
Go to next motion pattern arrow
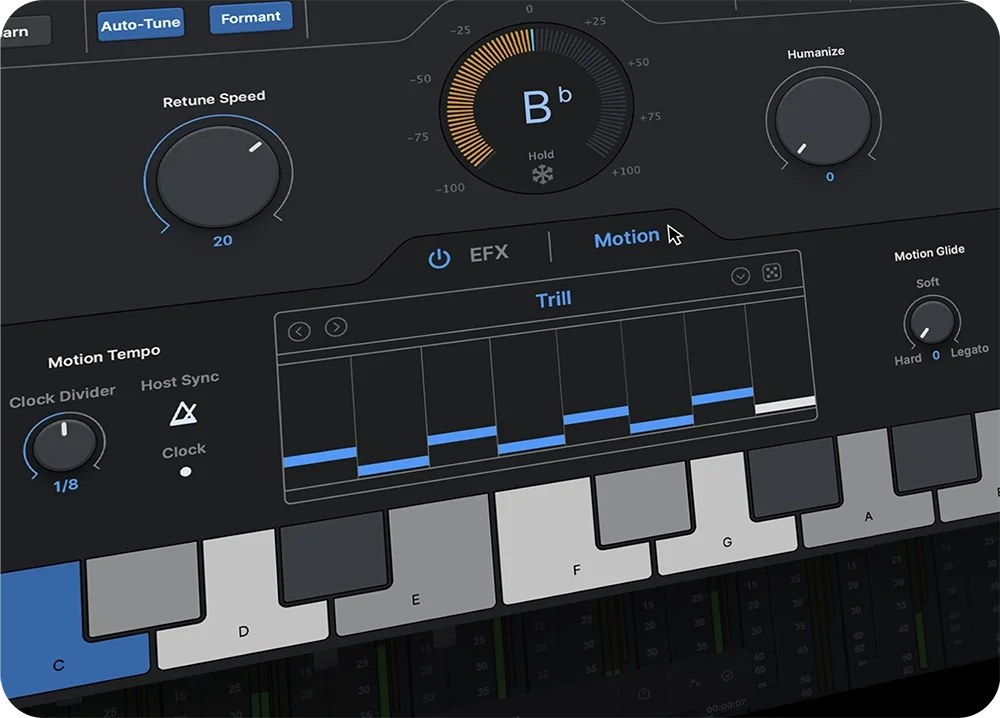(336, 327)
